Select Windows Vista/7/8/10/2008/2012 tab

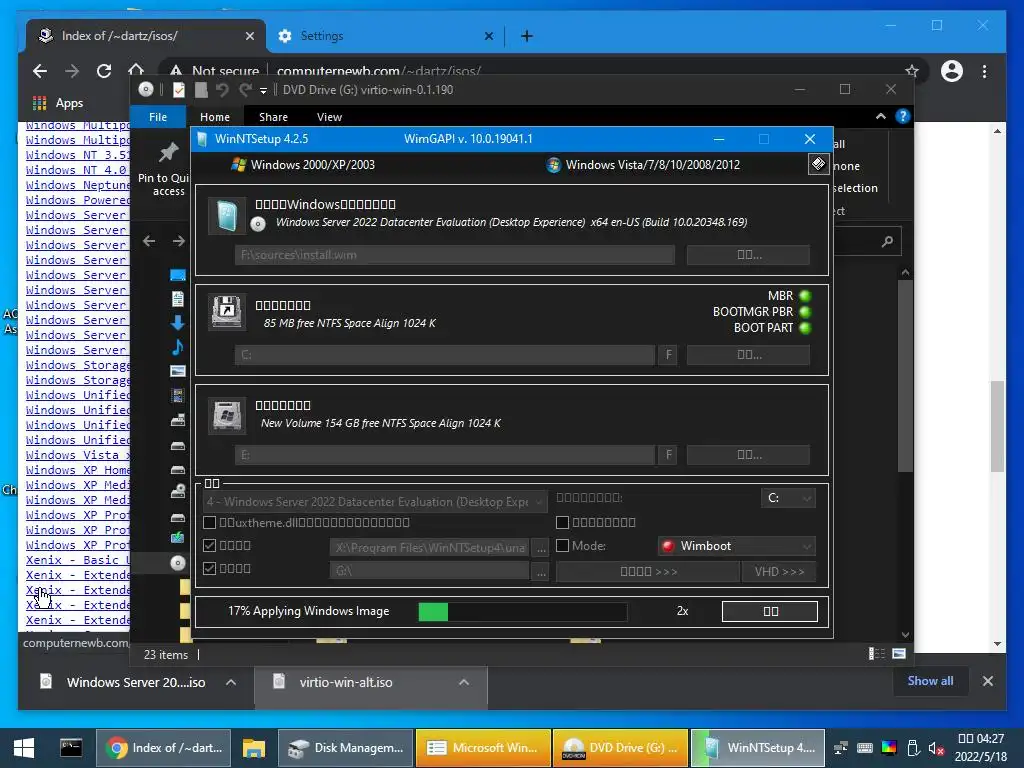[x=643, y=165]
